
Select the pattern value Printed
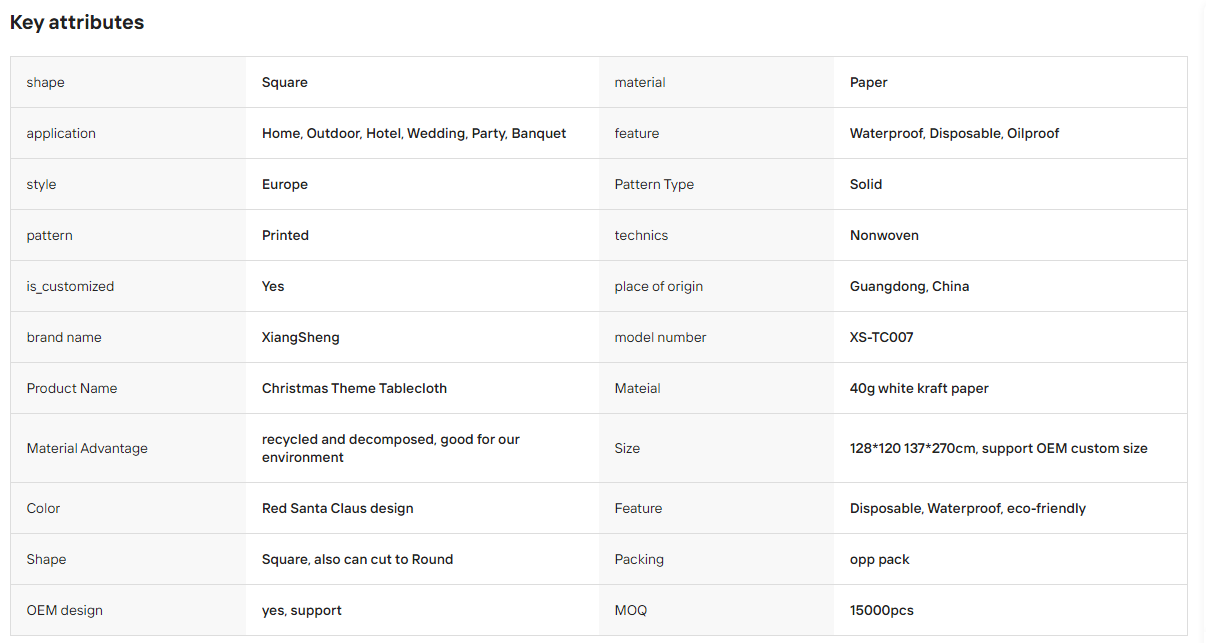285,235
